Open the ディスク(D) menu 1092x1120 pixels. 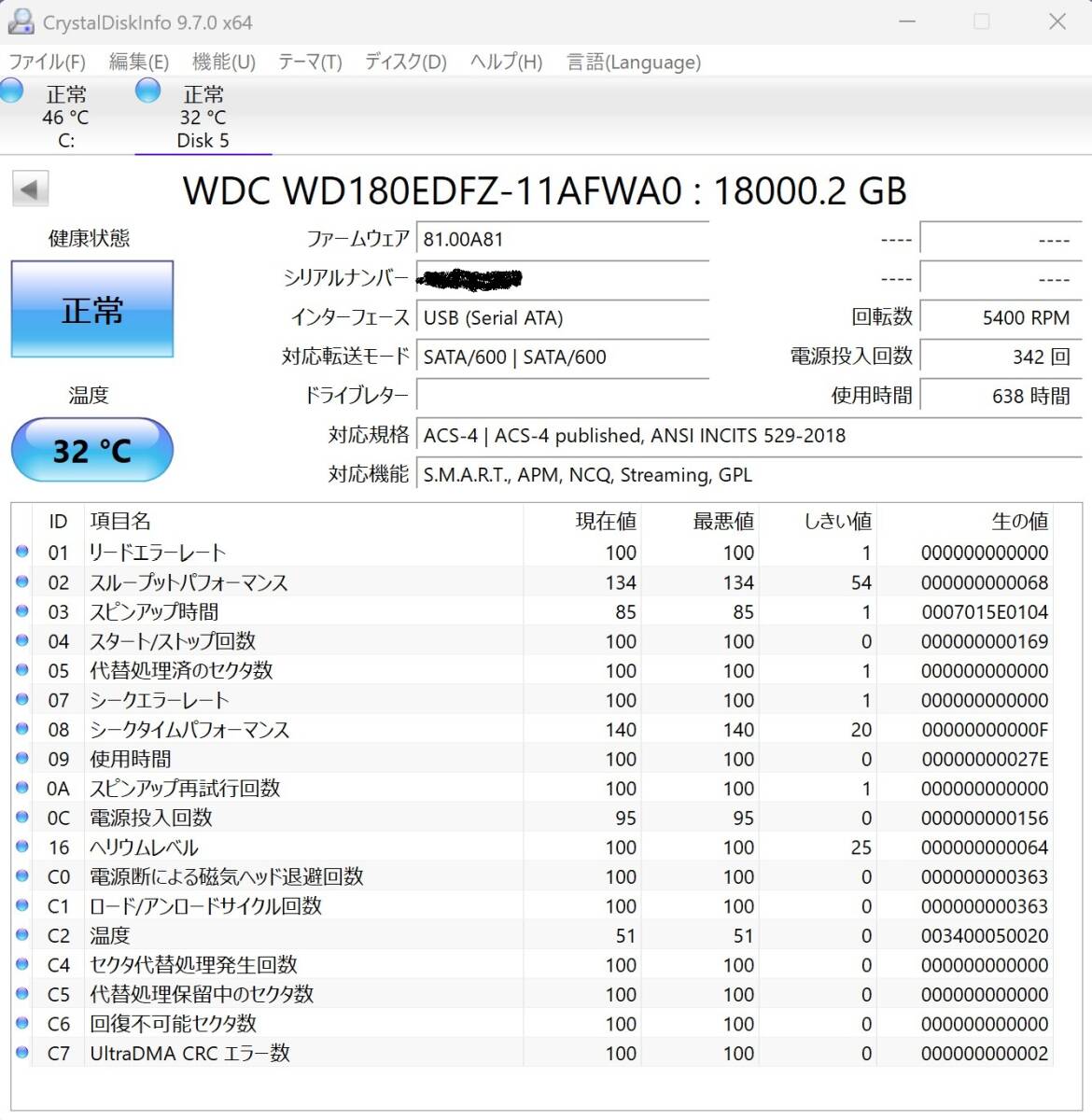click(x=405, y=63)
